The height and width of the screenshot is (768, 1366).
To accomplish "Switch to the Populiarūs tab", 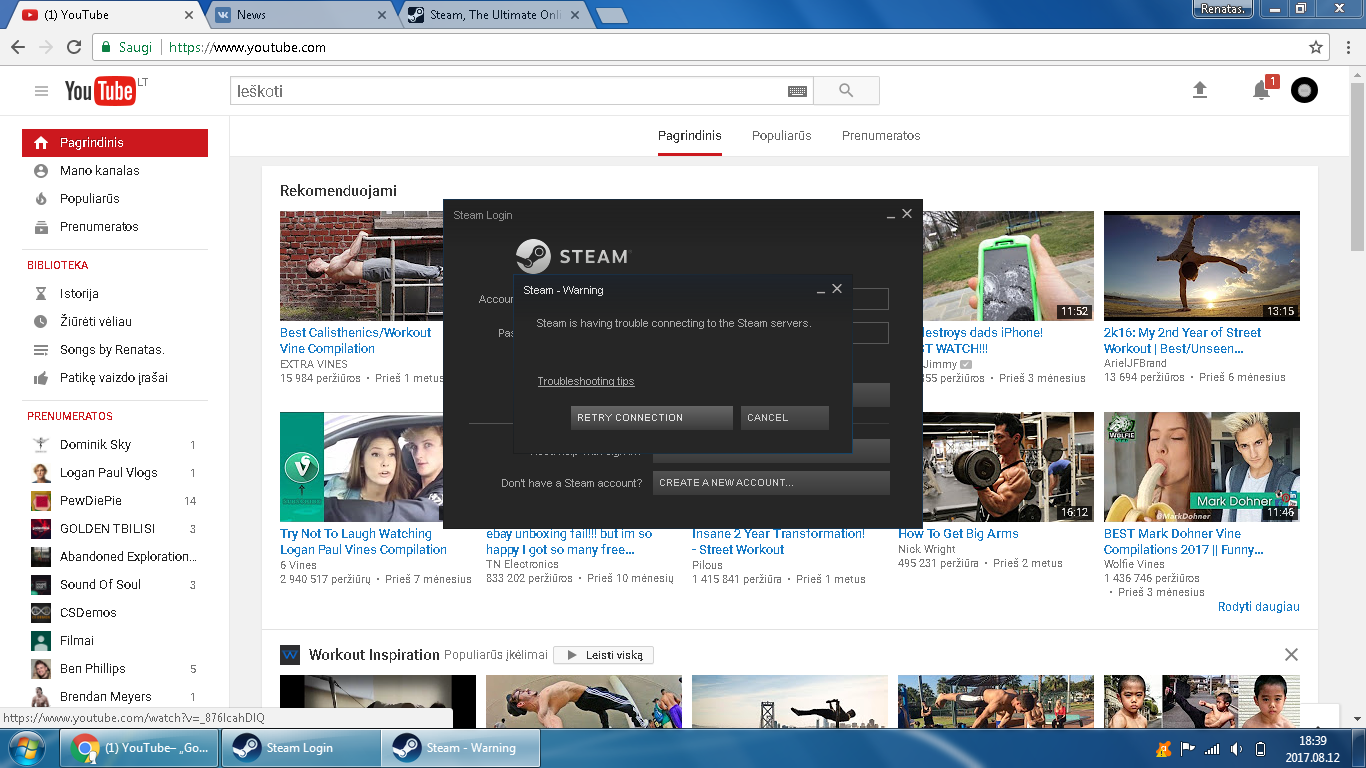I will click(781, 136).
